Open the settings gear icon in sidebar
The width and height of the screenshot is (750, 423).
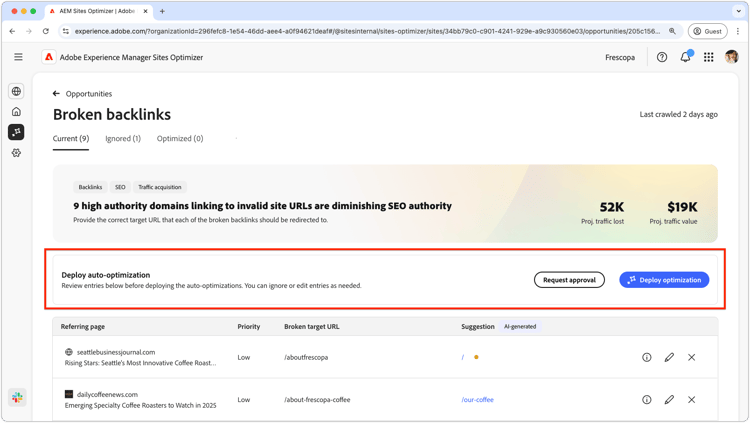pos(16,153)
